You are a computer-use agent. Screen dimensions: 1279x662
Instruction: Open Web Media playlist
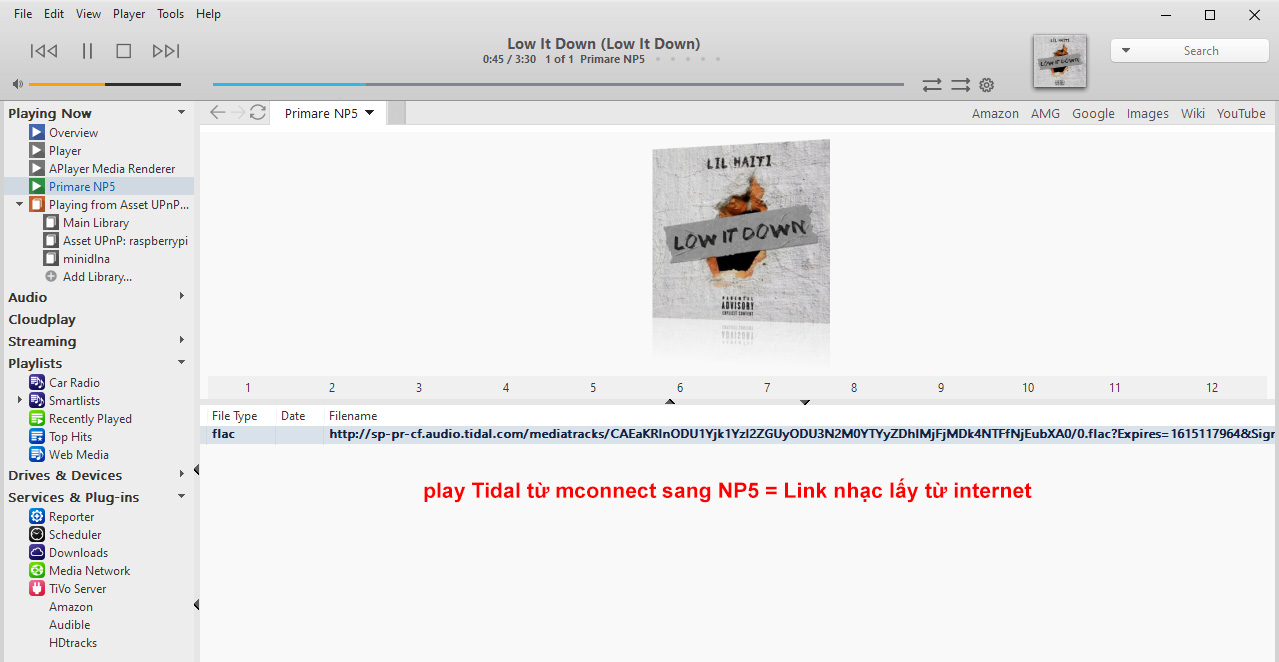79,455
